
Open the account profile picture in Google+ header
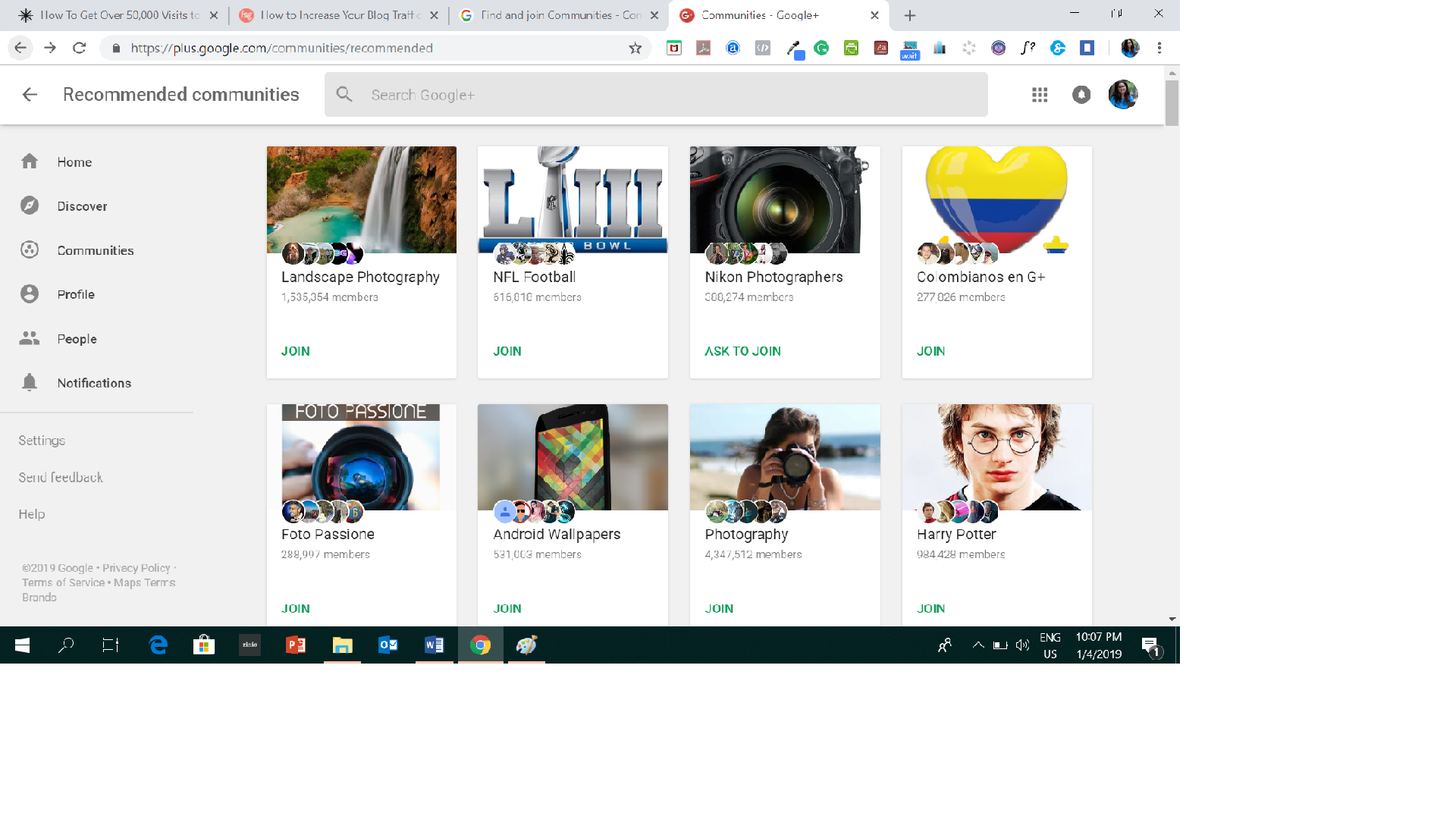[x=1123, y=95]
